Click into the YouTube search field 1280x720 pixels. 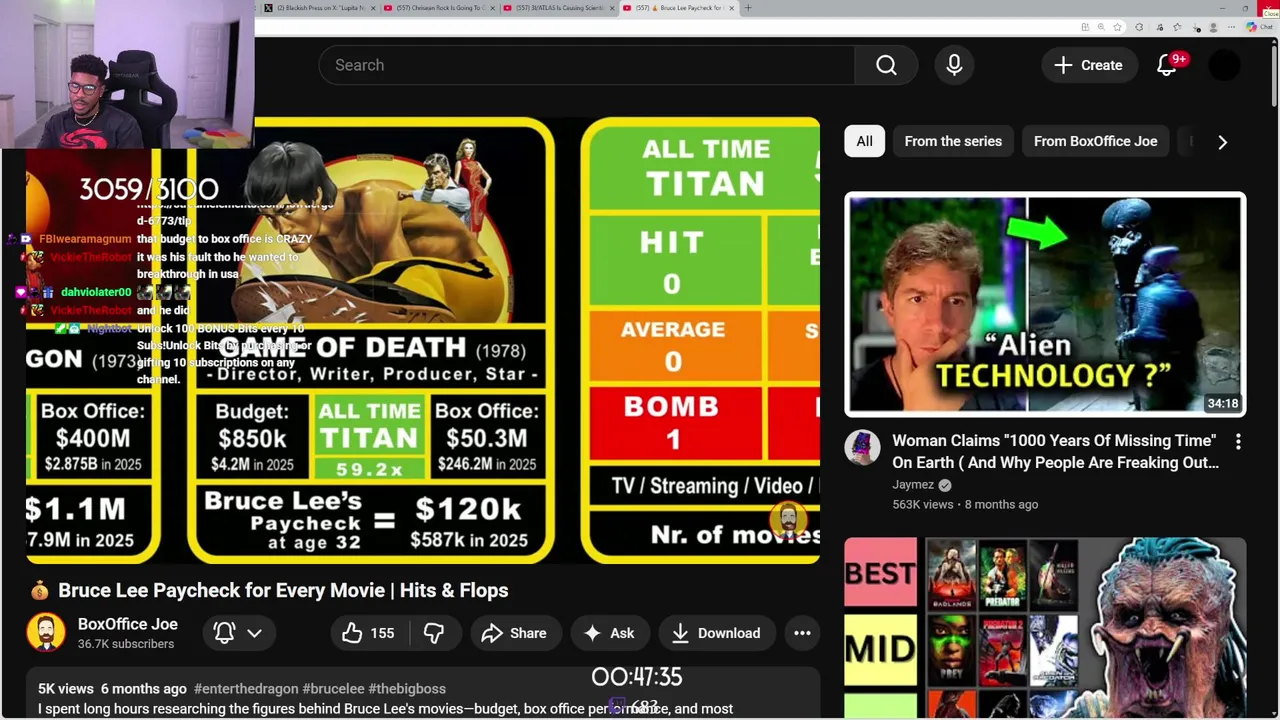587,65
